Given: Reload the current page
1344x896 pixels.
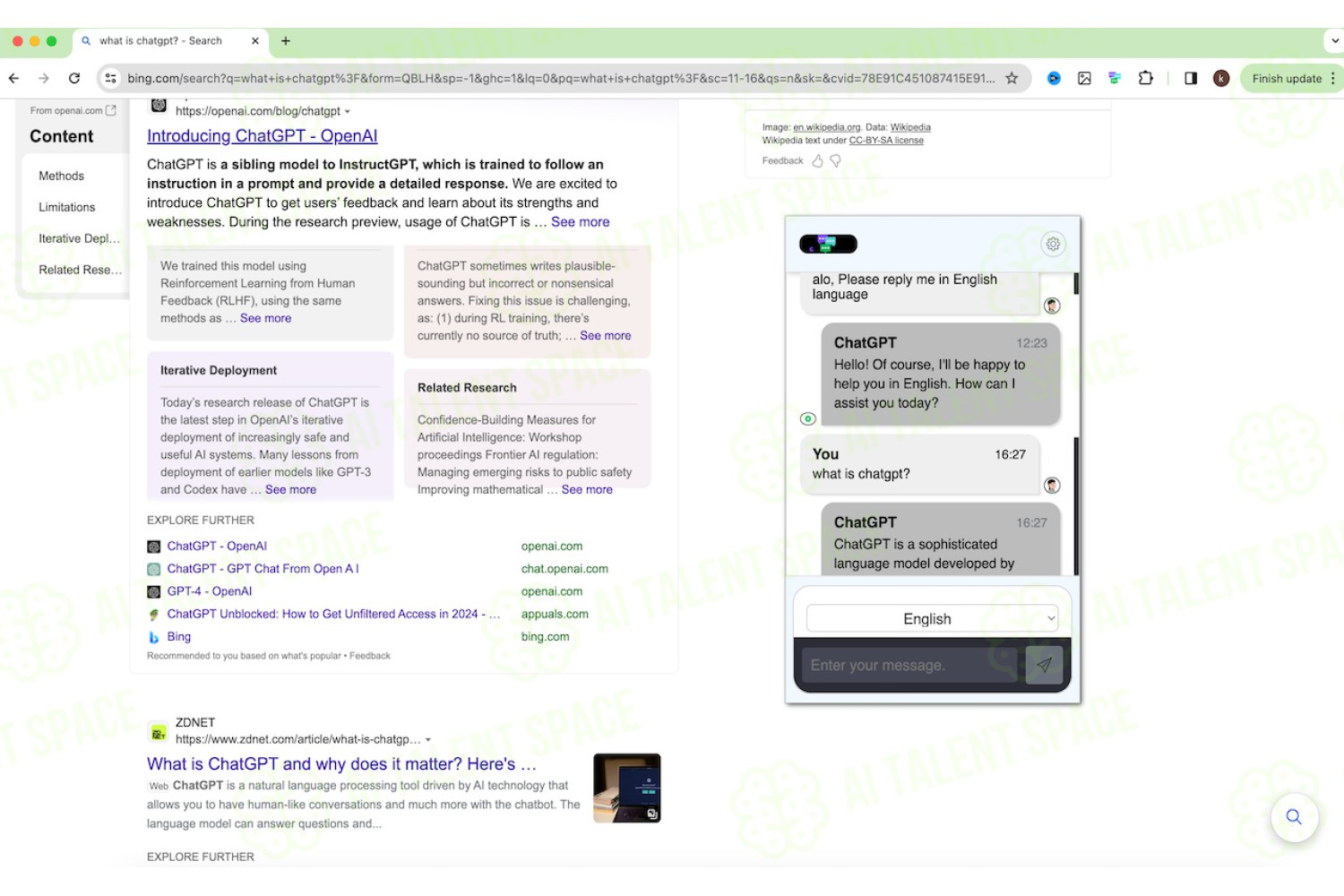Looking at the screenshot, I should tap(74, 78).
